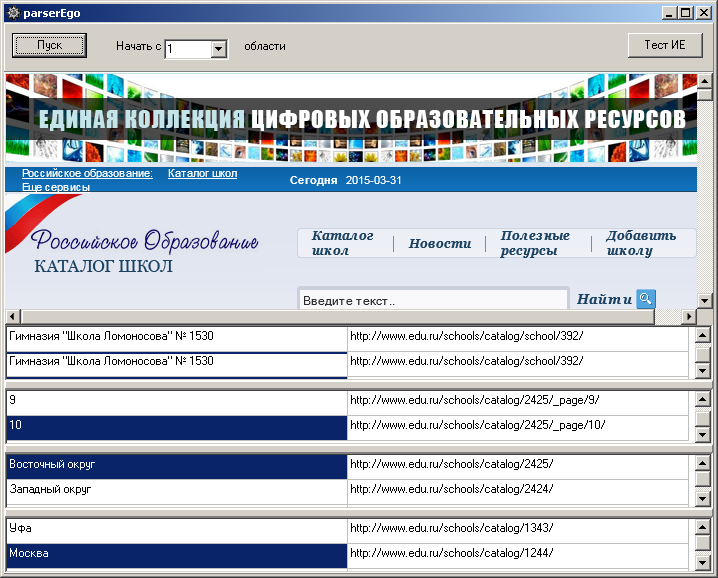Open the 'Каталог школ' header link
Screen dimensions: 718x578
pos(202,173)
